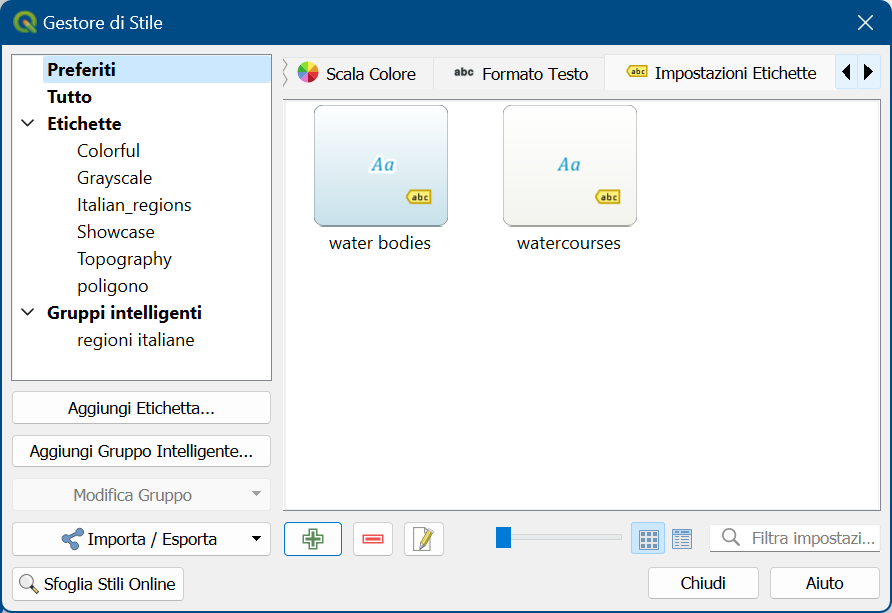Select the poligono tag
The image size is (892, 613).
113,286
